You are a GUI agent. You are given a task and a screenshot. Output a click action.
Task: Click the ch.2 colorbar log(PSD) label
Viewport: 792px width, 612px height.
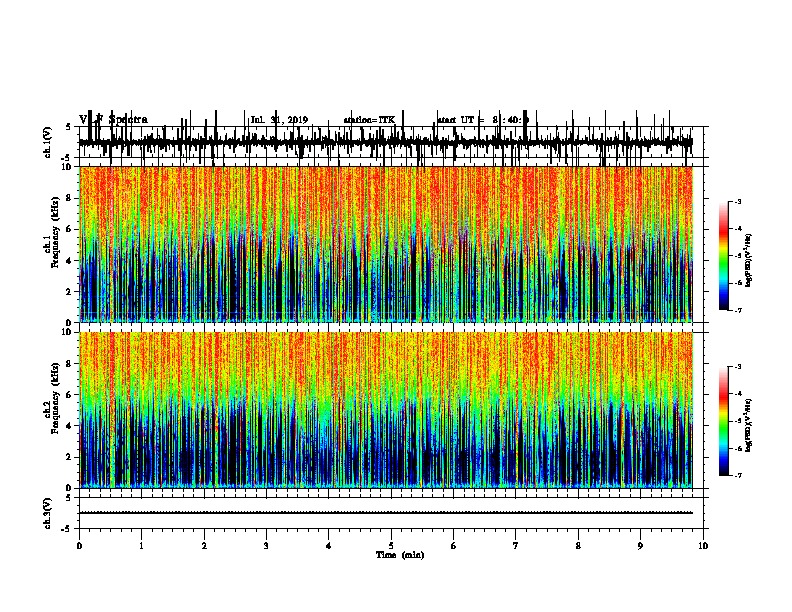pos(748,426)
